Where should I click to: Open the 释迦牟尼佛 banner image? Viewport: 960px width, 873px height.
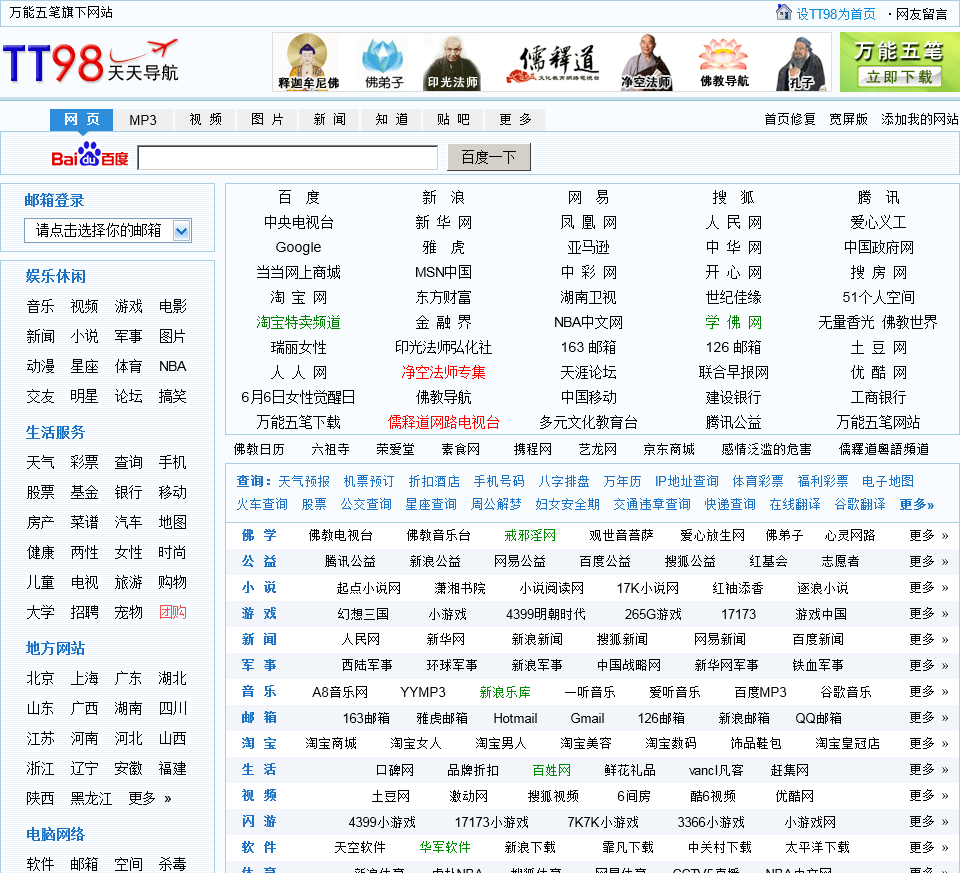(x=308, y=62)
